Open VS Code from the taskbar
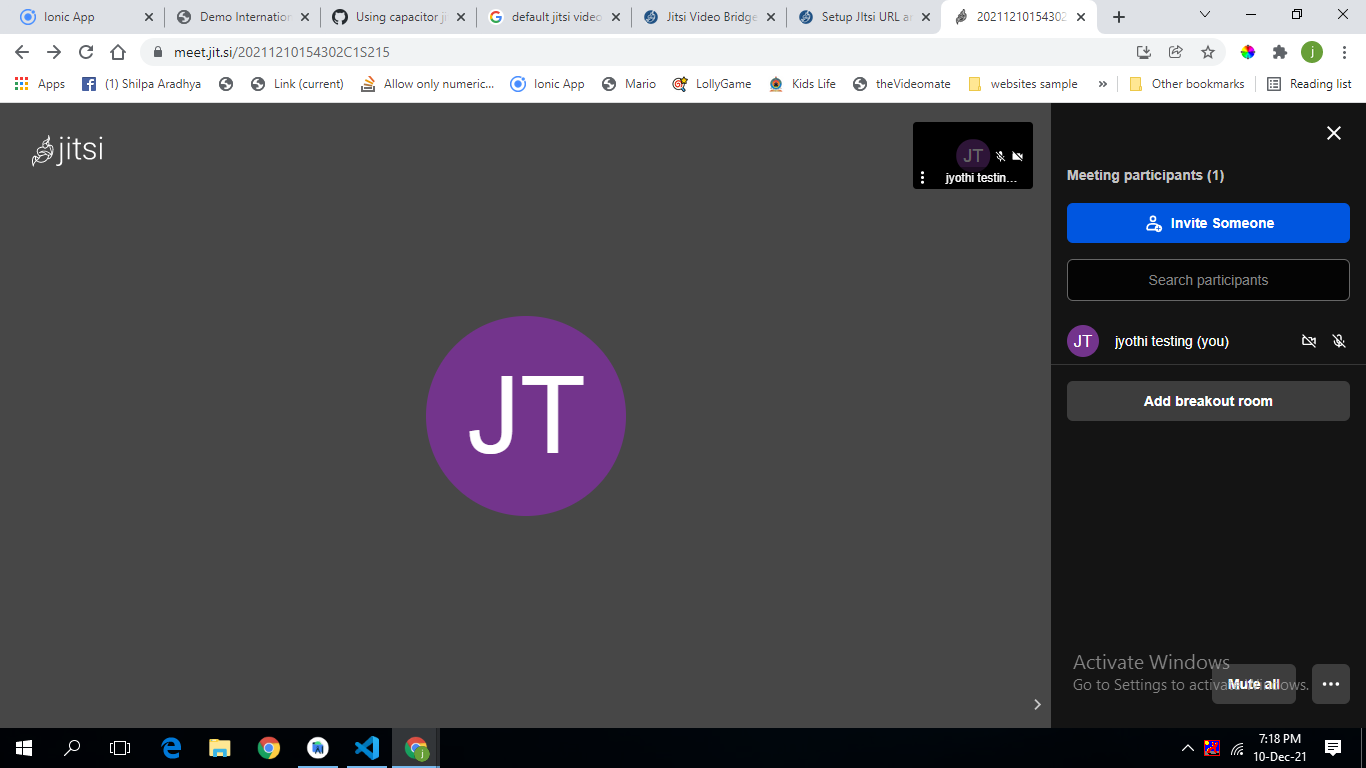Viewport: 1366px width, 768px height. pyautogui.click(x=366, y=747)
